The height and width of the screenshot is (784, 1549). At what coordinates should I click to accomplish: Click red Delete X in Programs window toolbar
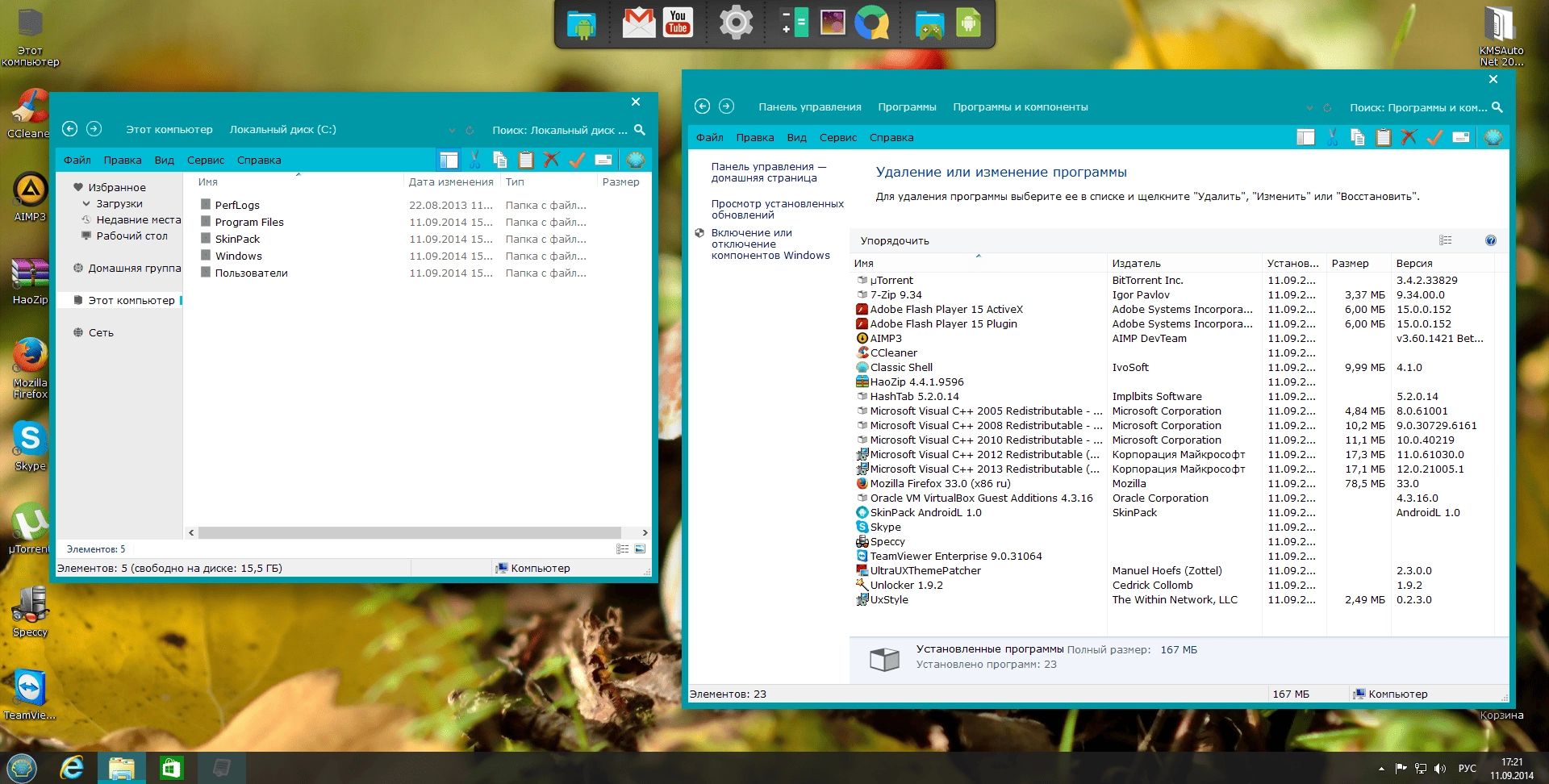[1409, 137]
